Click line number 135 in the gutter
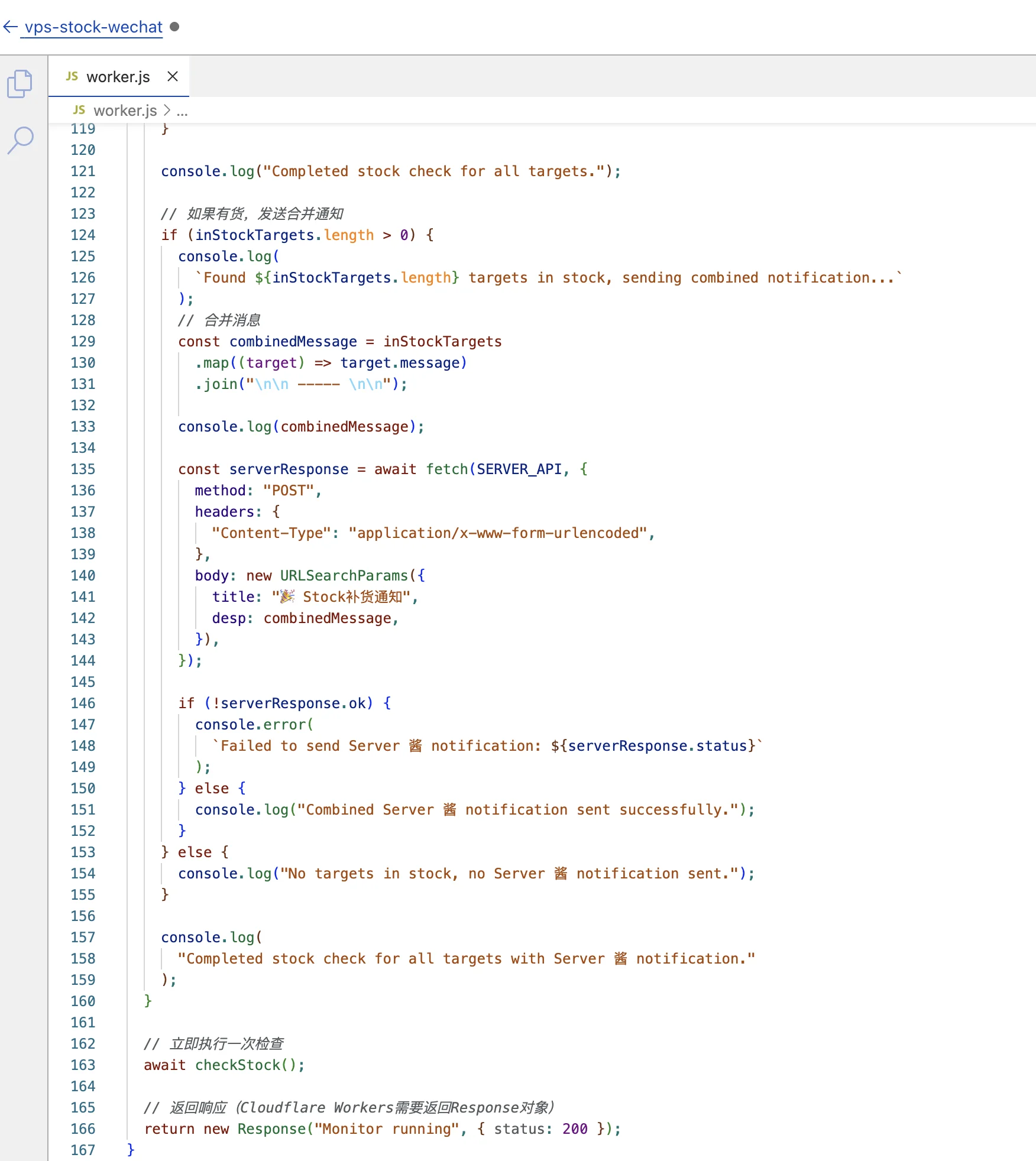Screen dimensions: 1036x1161 click(x=83, y=469)
